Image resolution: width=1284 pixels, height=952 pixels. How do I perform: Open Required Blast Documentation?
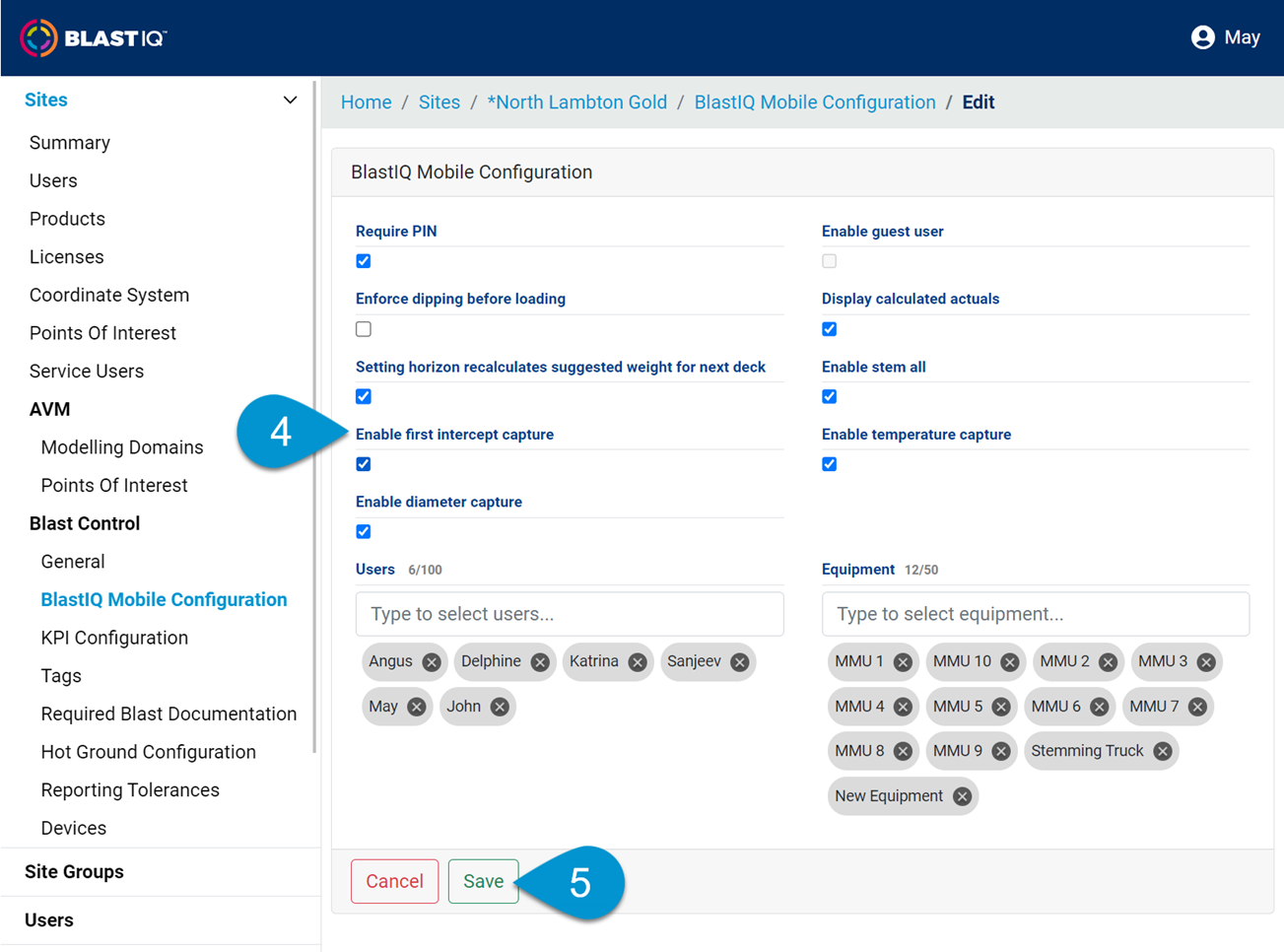coord(169,714)
